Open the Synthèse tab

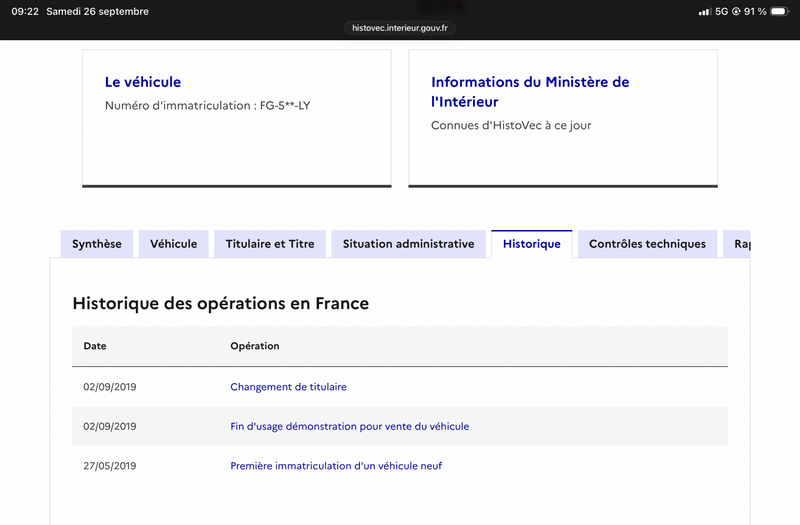(97, 244)
